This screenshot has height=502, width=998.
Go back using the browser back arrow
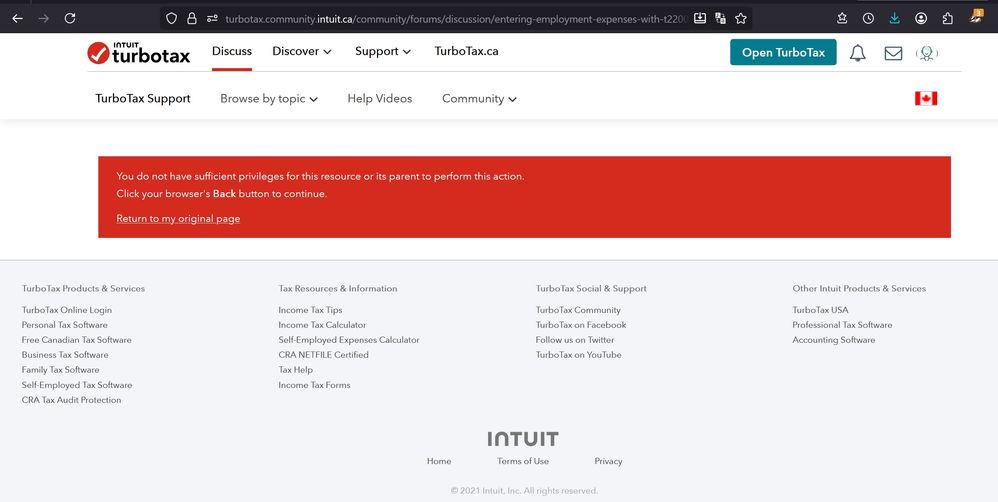[17, 18]
